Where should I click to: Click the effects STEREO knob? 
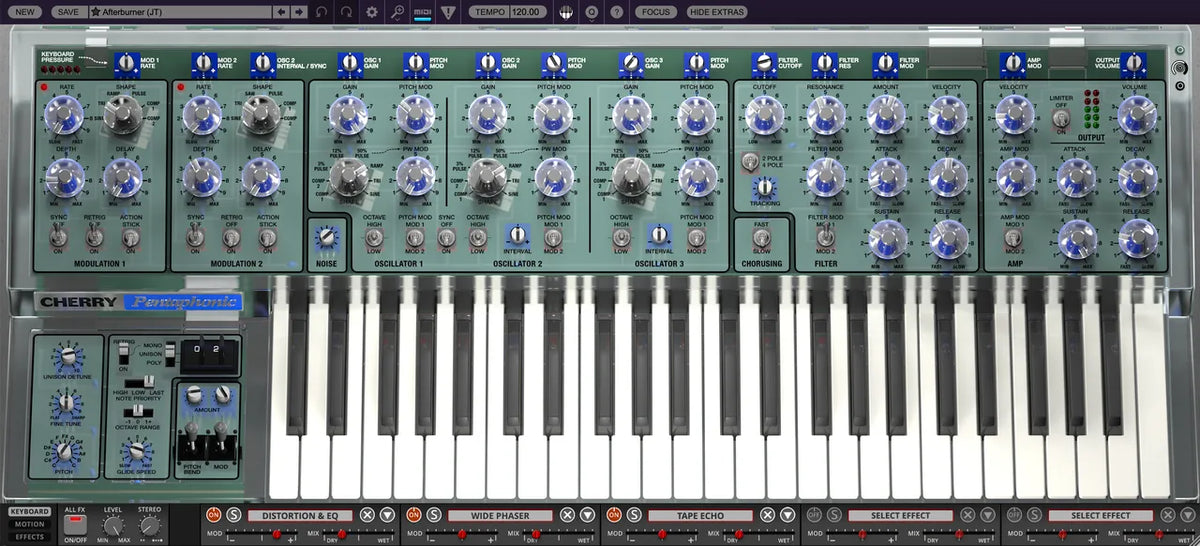149,525
